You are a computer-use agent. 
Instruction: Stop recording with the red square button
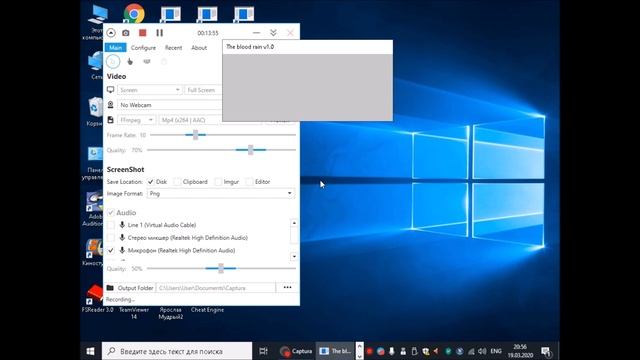pyautogui.click(x=142, y=33)
